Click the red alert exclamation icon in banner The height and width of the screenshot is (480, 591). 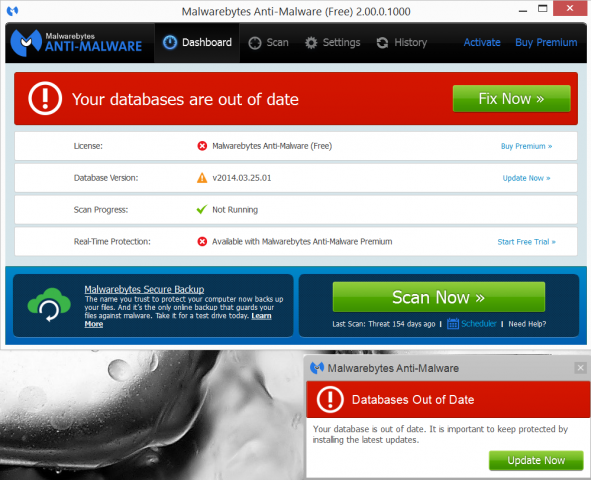45,98
